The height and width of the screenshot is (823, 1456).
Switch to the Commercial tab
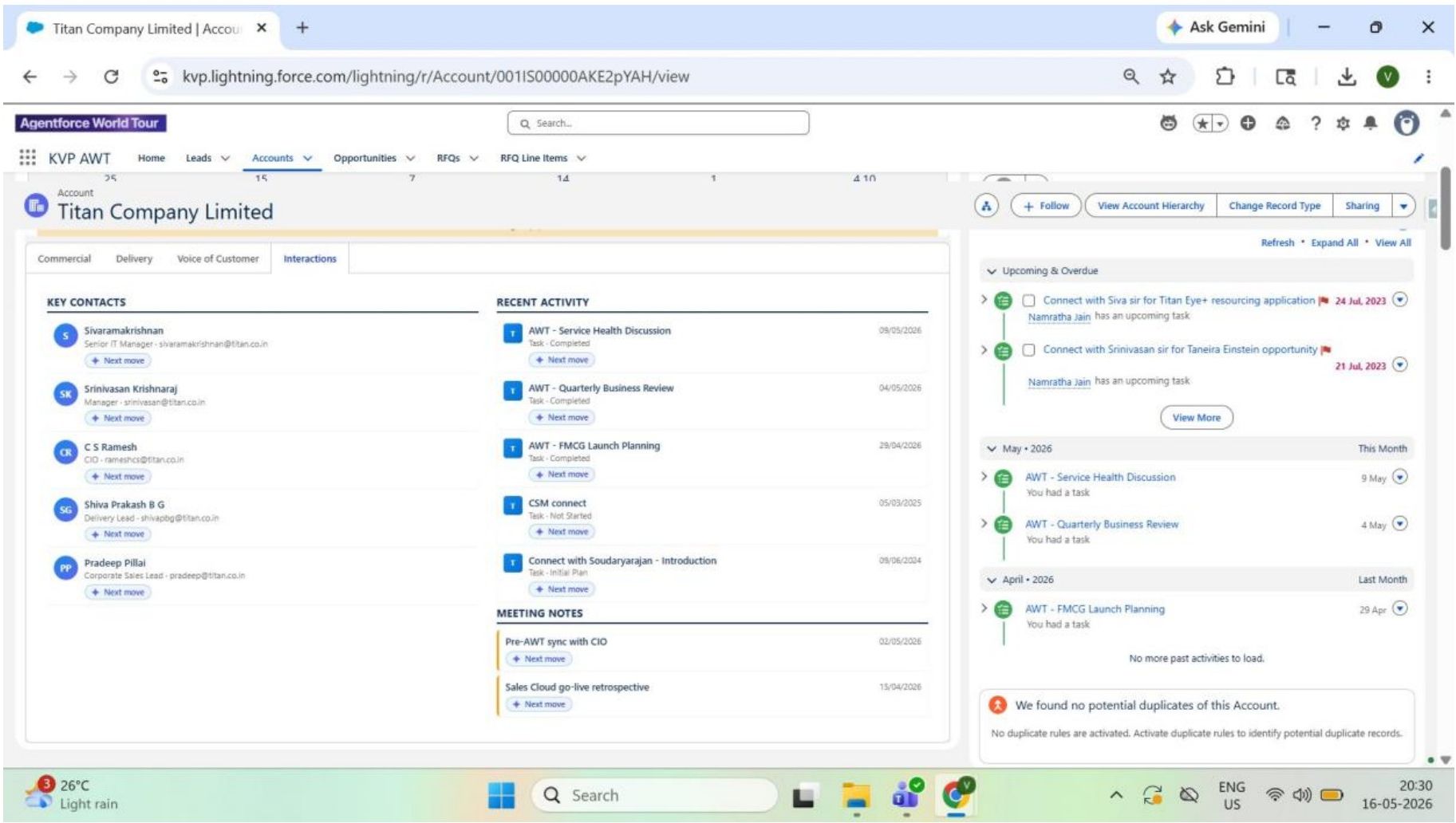point(65,259)
